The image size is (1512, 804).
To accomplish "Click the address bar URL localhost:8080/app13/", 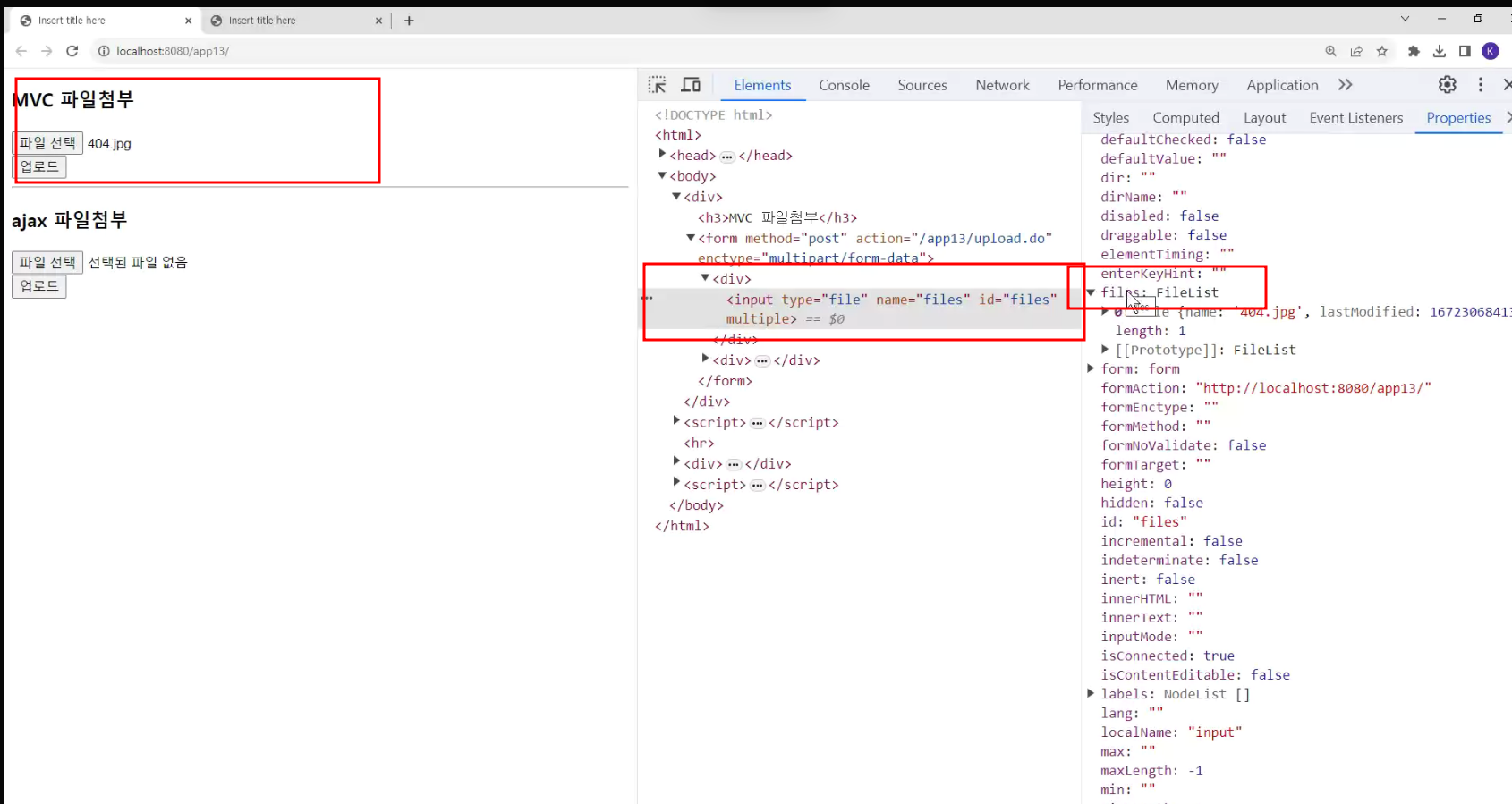I will (173, 51).
